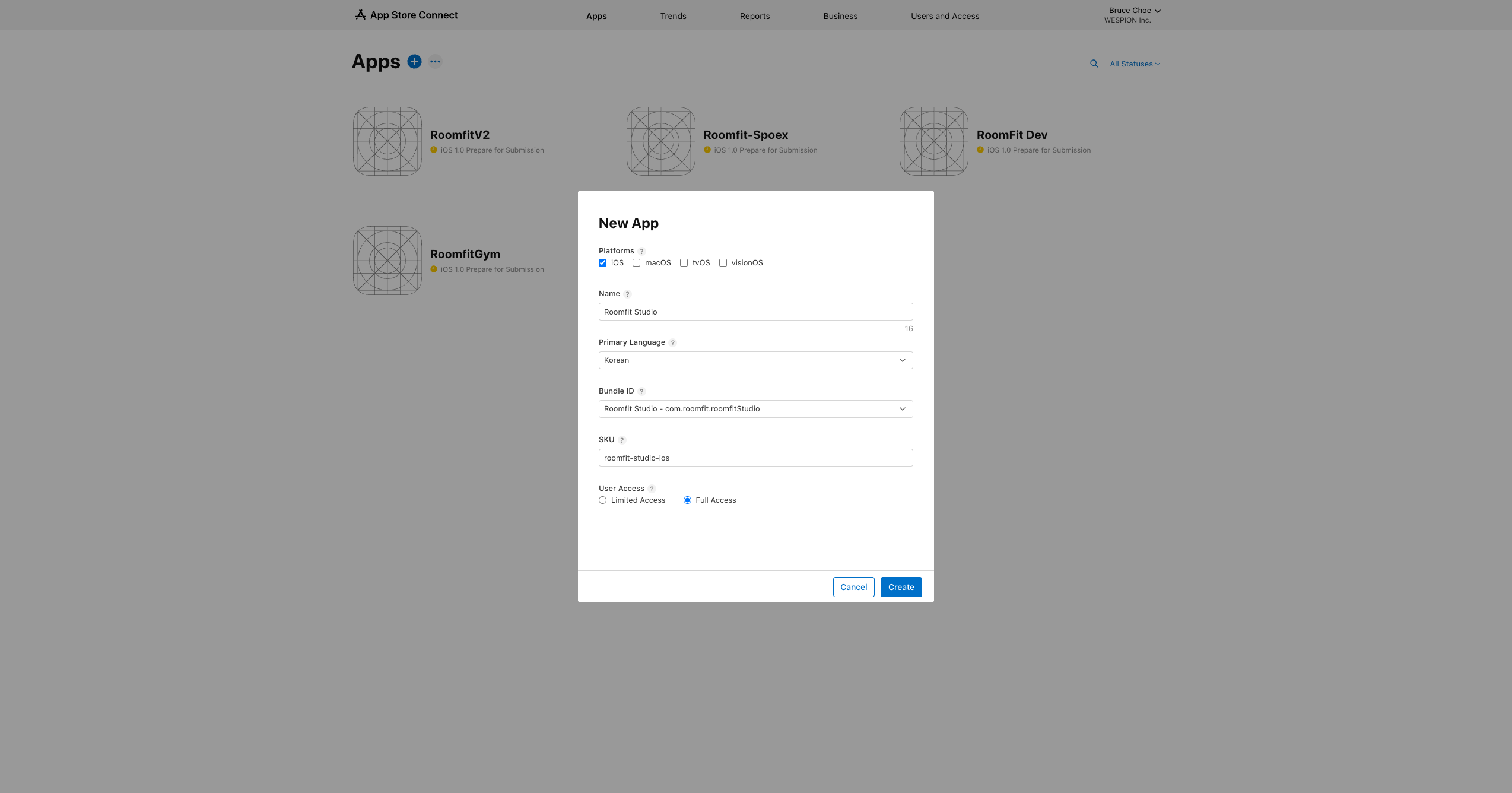Open Users and Access menu
1512x793 pixels.
(945, 16)
